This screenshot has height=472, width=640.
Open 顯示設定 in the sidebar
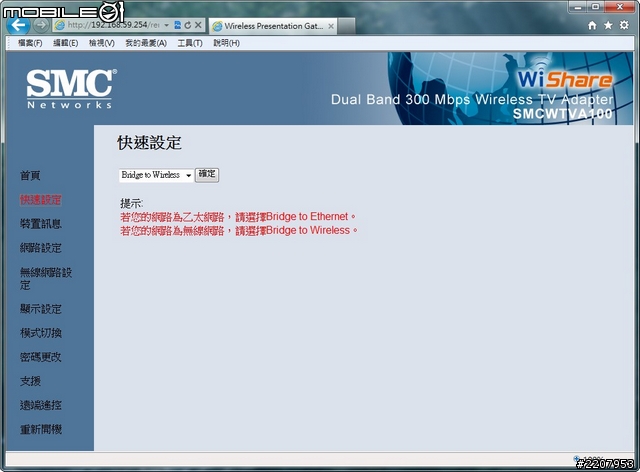point(40,309)
